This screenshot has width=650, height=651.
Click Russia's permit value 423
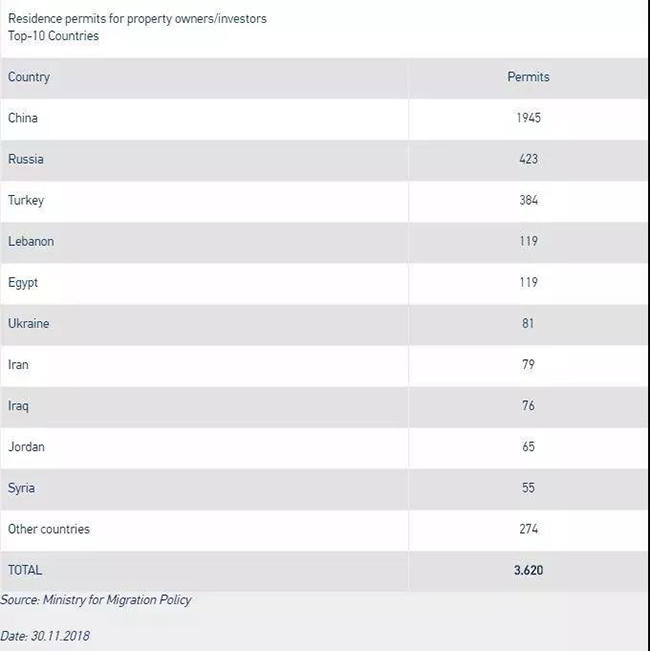click(x=528, y=159)
